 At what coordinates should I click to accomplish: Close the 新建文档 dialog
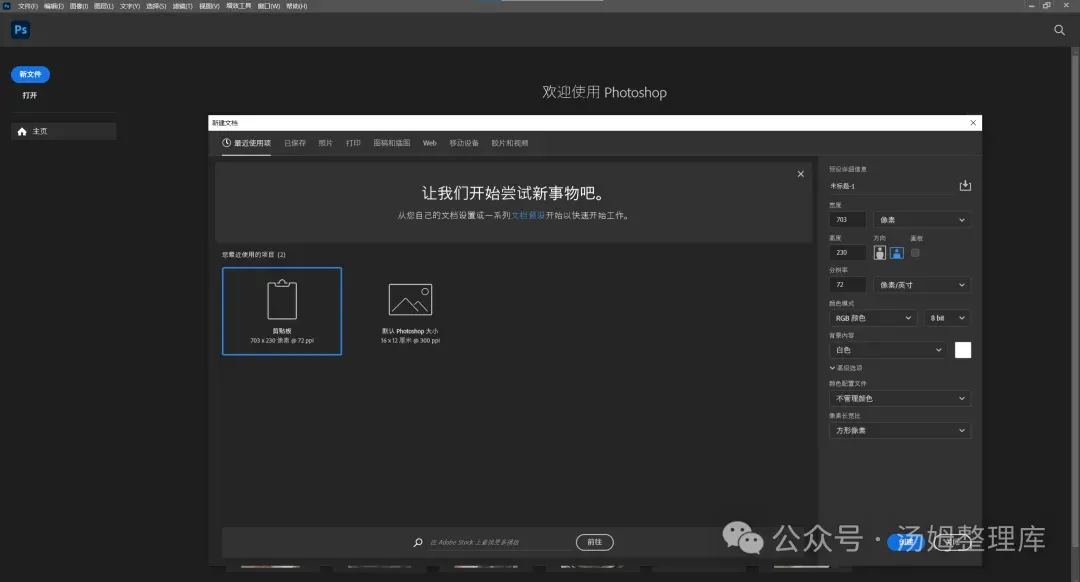[973, 123]
